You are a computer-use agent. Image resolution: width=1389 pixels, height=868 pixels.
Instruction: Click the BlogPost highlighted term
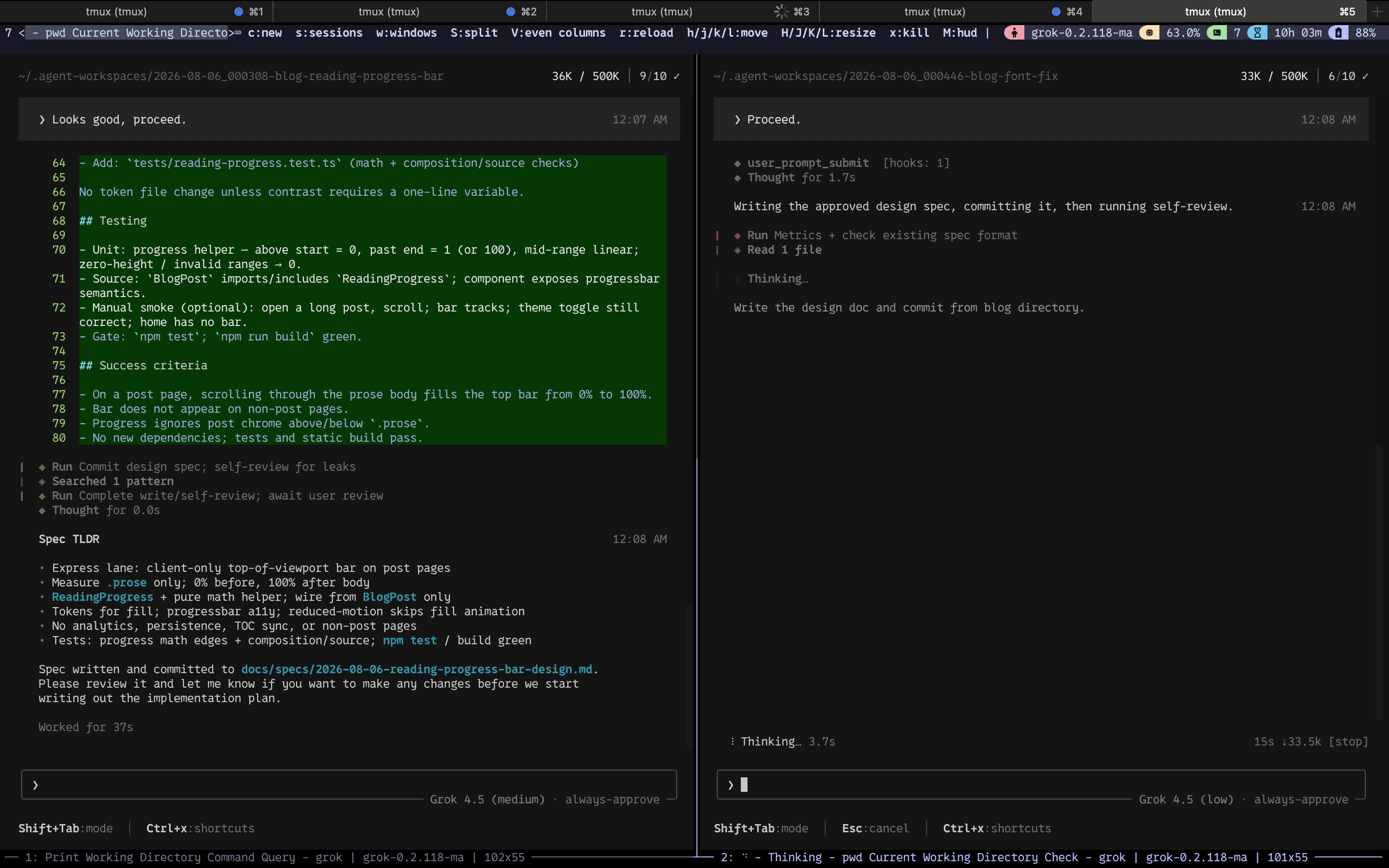(389, 597)
